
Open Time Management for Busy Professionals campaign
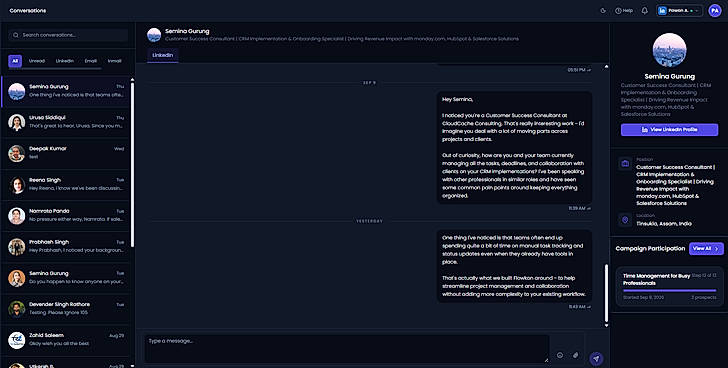tap(670, 286)
